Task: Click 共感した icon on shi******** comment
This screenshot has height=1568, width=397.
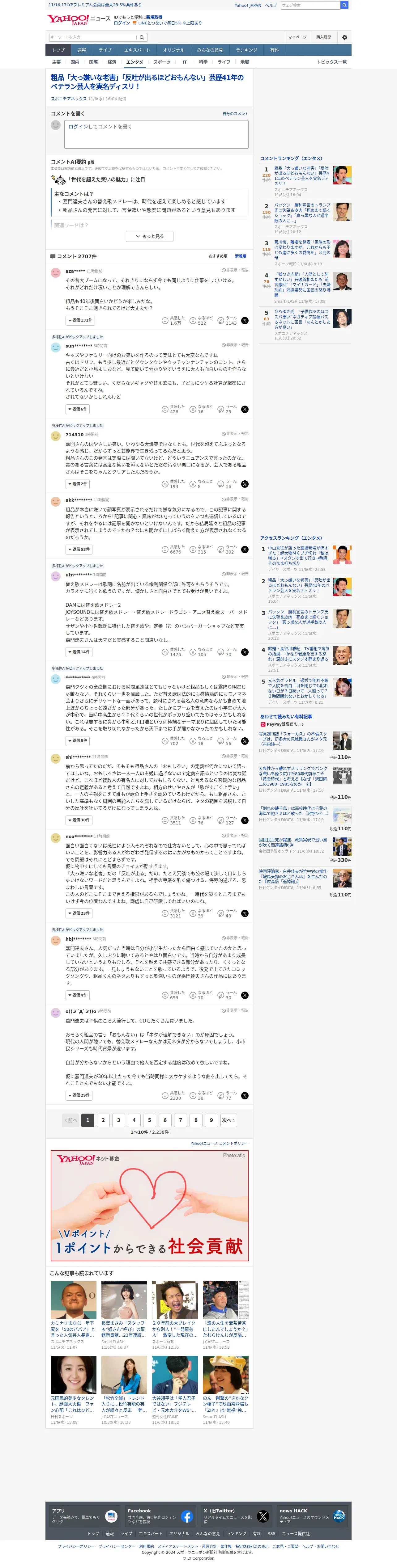Action: click(165, 820)
